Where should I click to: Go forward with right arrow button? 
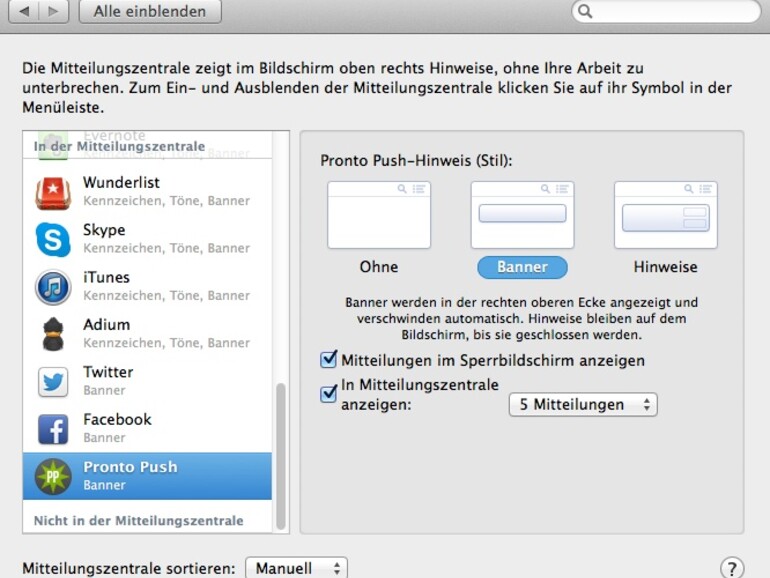point(54,11)
